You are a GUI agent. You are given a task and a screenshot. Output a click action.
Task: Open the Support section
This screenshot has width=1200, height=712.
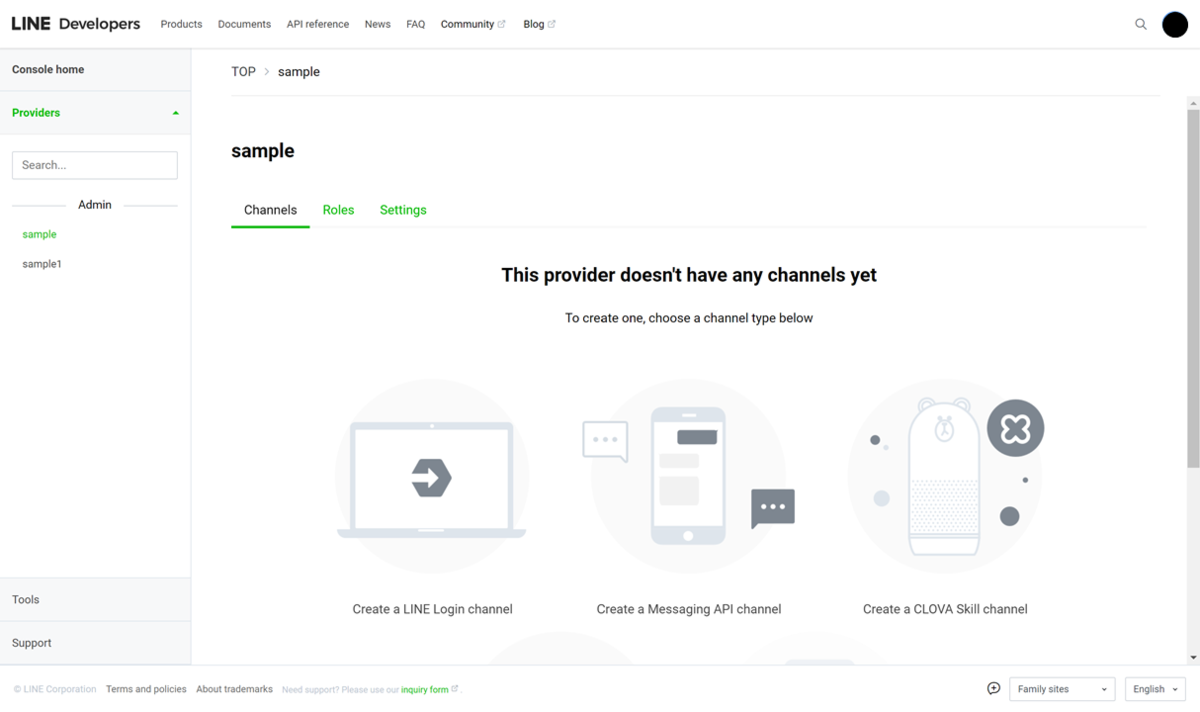pos(95,643)
